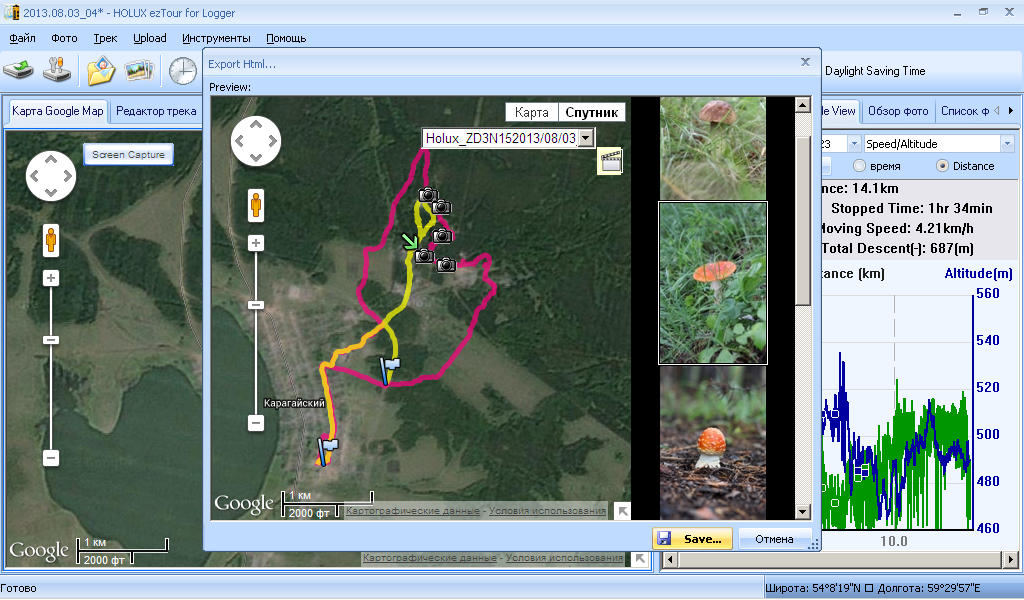Select the brown mushroom photo thumbnail
The width and height of the screenshot is (1024, 600).
tap(712, 148)
